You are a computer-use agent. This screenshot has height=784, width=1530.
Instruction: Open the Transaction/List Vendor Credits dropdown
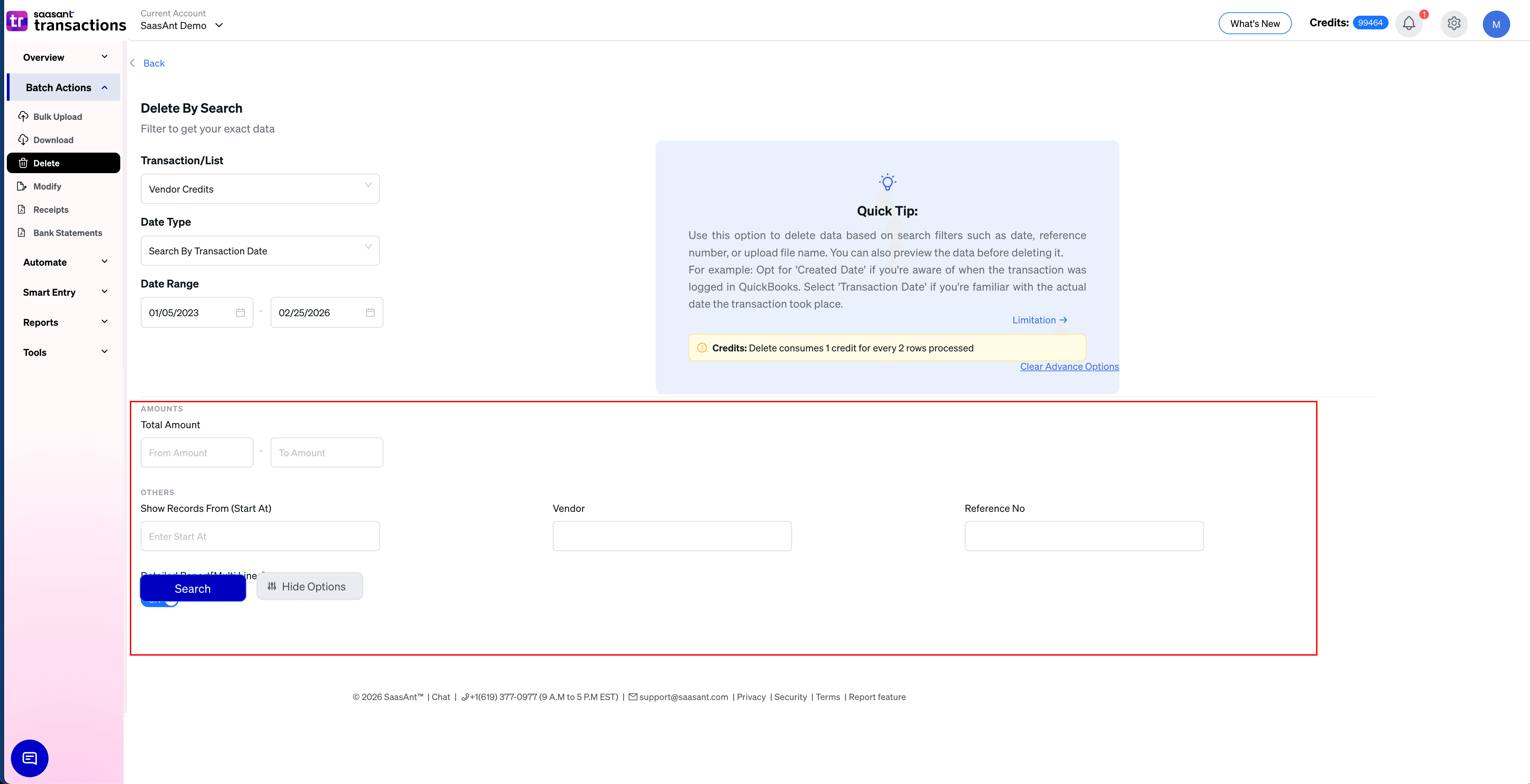pyautogui.click(x=260, y=189)
